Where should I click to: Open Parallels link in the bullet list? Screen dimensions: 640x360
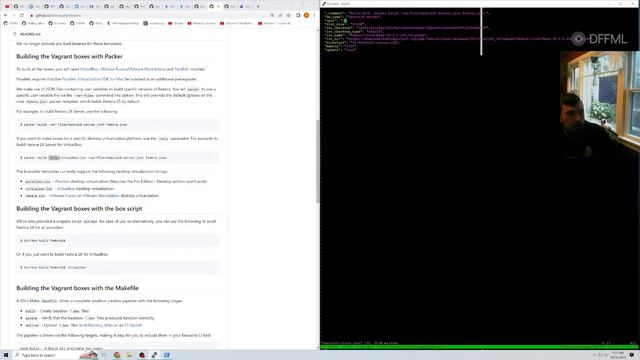pos(62,181)
